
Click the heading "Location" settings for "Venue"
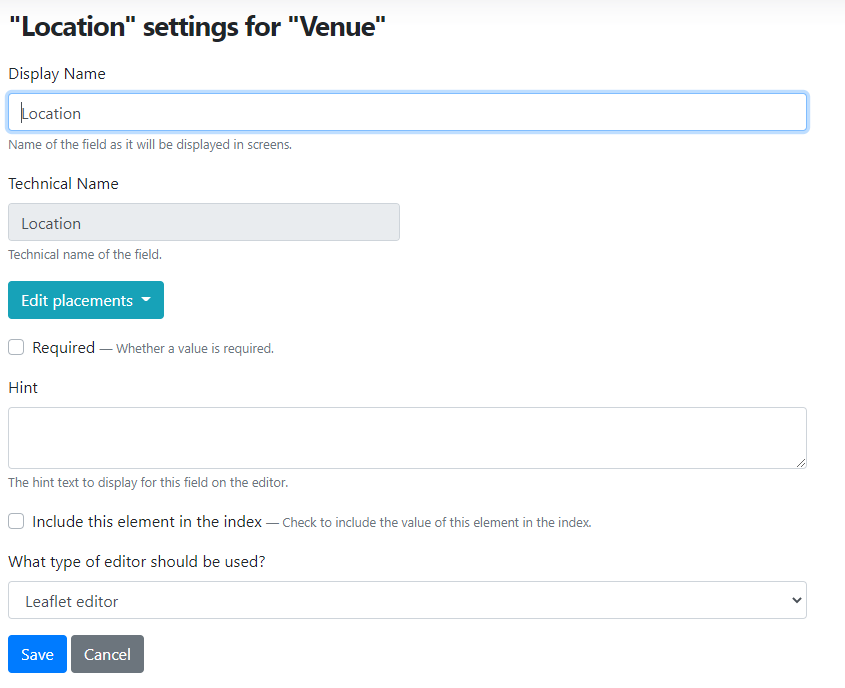[x=198, y=27]
